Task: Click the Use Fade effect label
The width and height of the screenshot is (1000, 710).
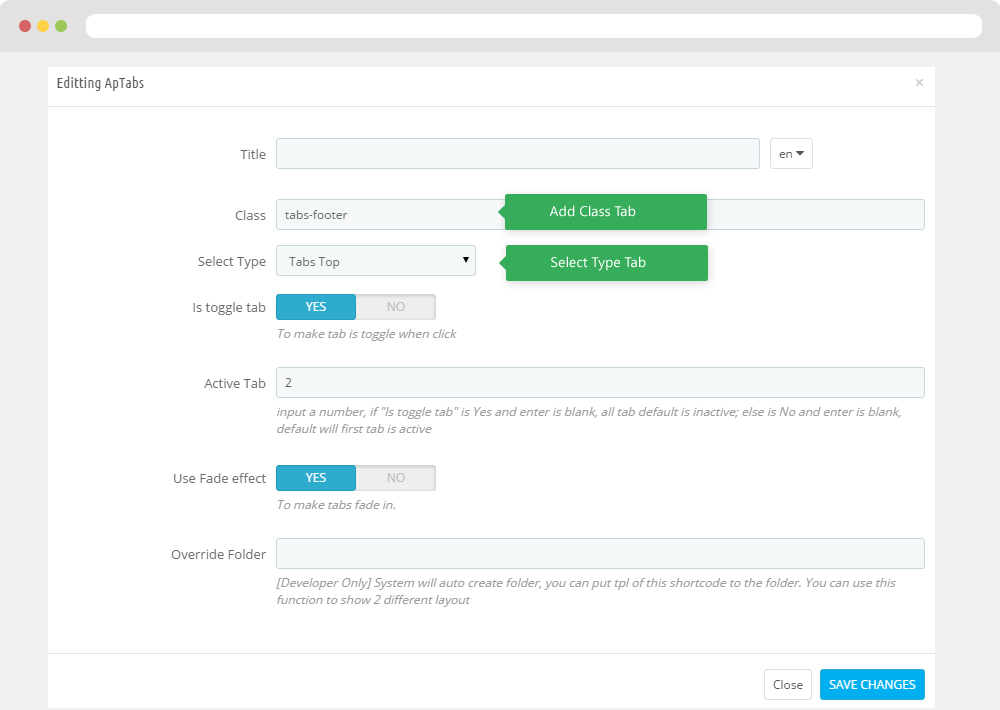Action: [219, 478]
